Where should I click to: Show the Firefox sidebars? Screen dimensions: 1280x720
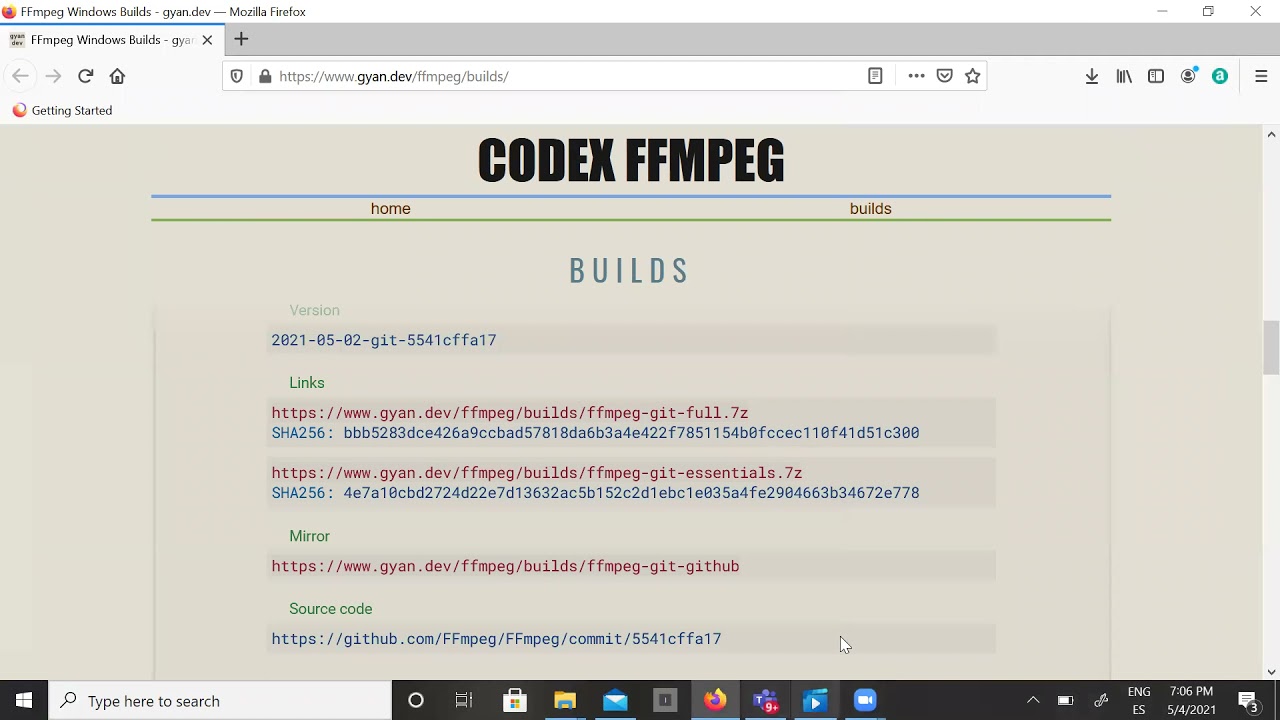pos(1156,76)
